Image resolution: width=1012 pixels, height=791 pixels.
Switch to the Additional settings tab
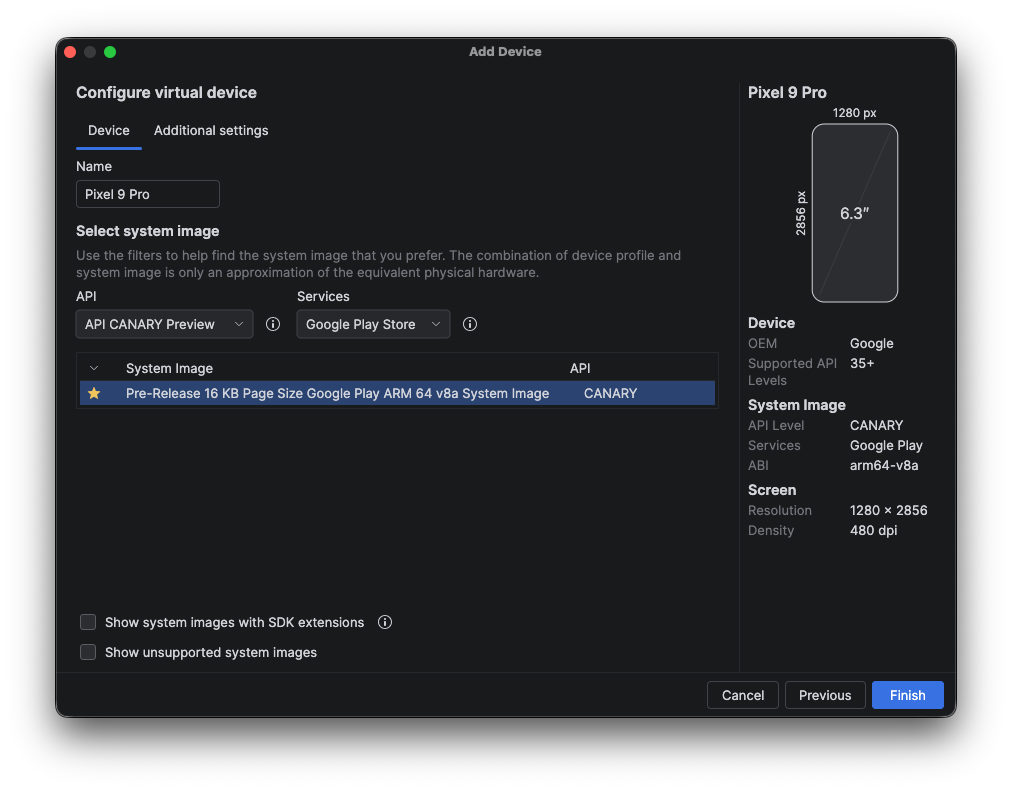click(x=211, y=130)
